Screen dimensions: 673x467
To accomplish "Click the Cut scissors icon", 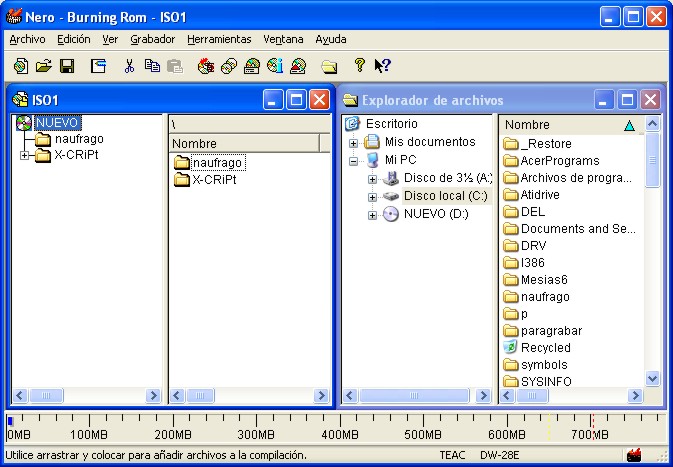I will pyautogui.click(x=128, y=66).
